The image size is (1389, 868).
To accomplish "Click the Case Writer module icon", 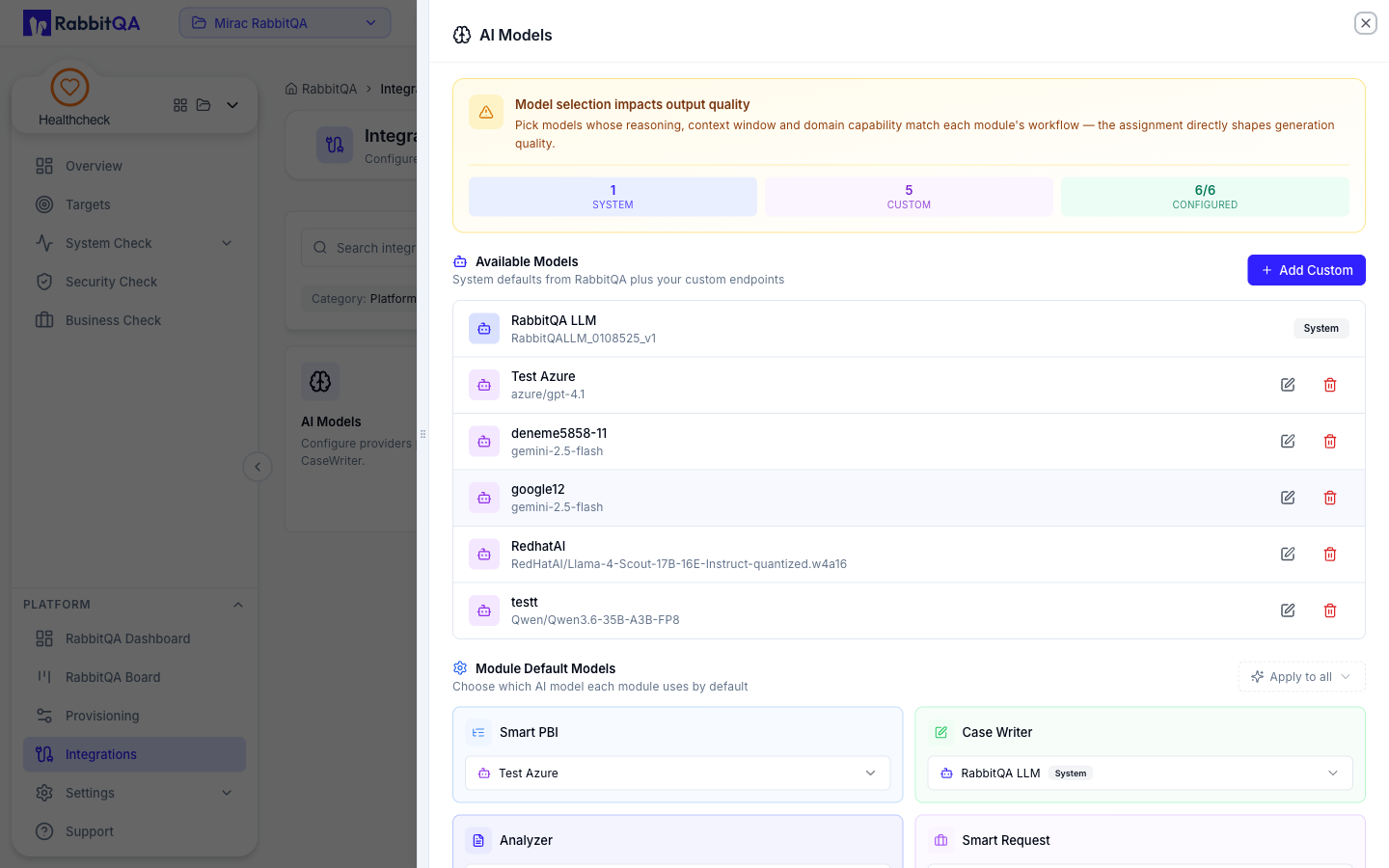I will (941, 733).
